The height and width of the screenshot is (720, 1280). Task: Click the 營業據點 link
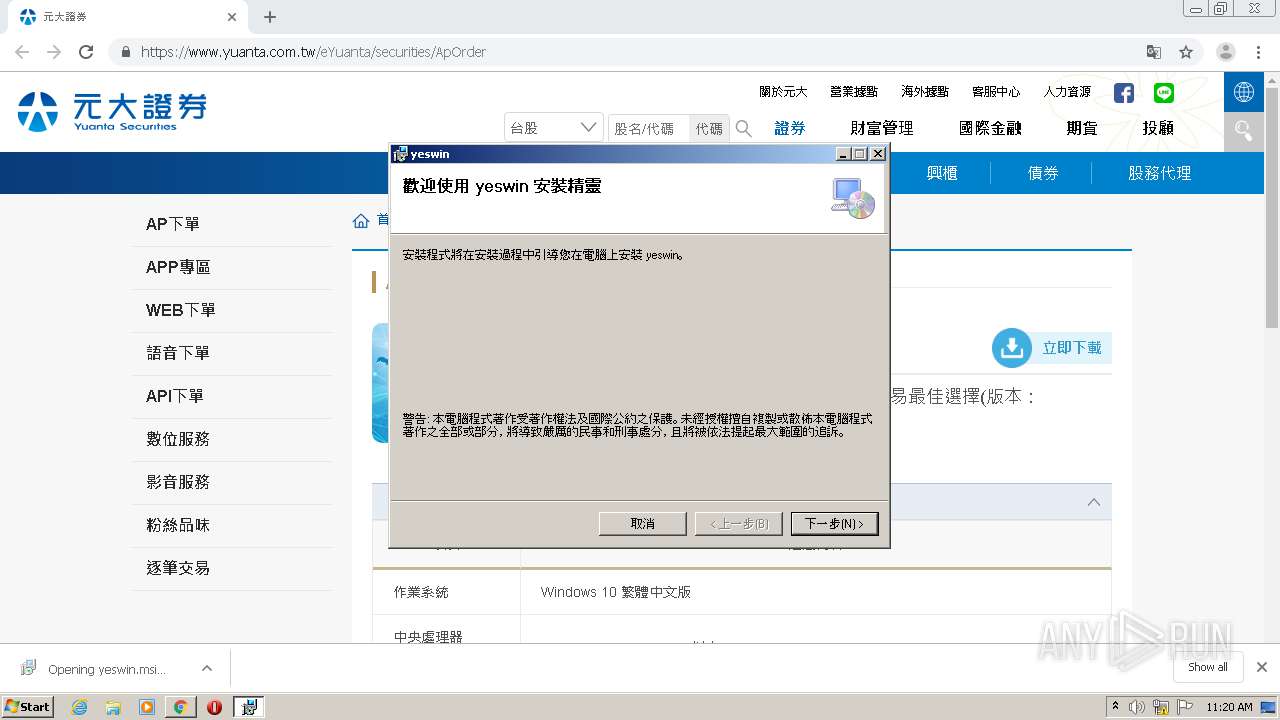point(854,92)
